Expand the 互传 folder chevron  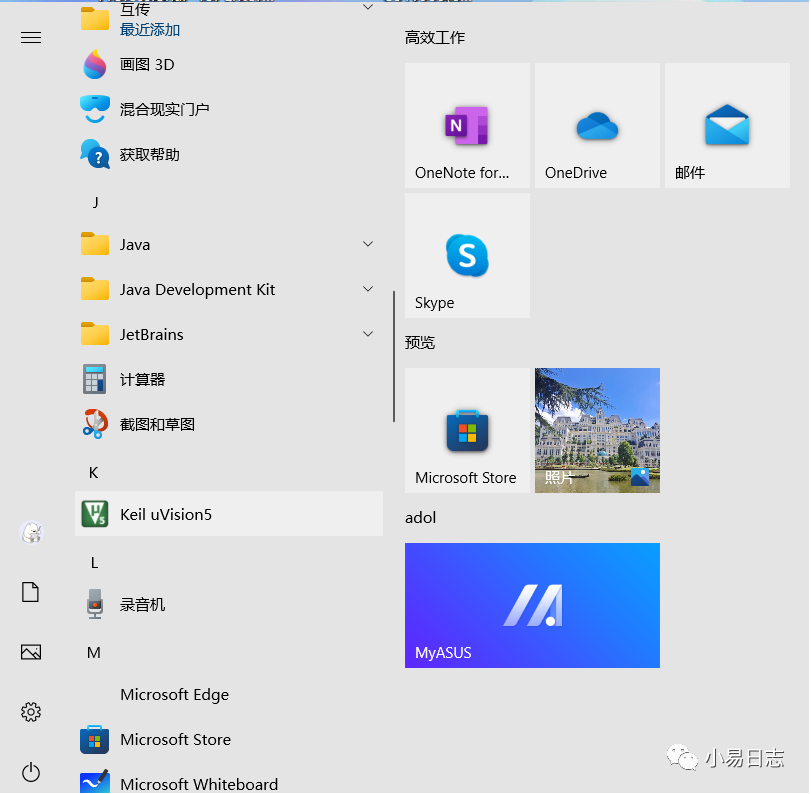click(x=368, y=7)
